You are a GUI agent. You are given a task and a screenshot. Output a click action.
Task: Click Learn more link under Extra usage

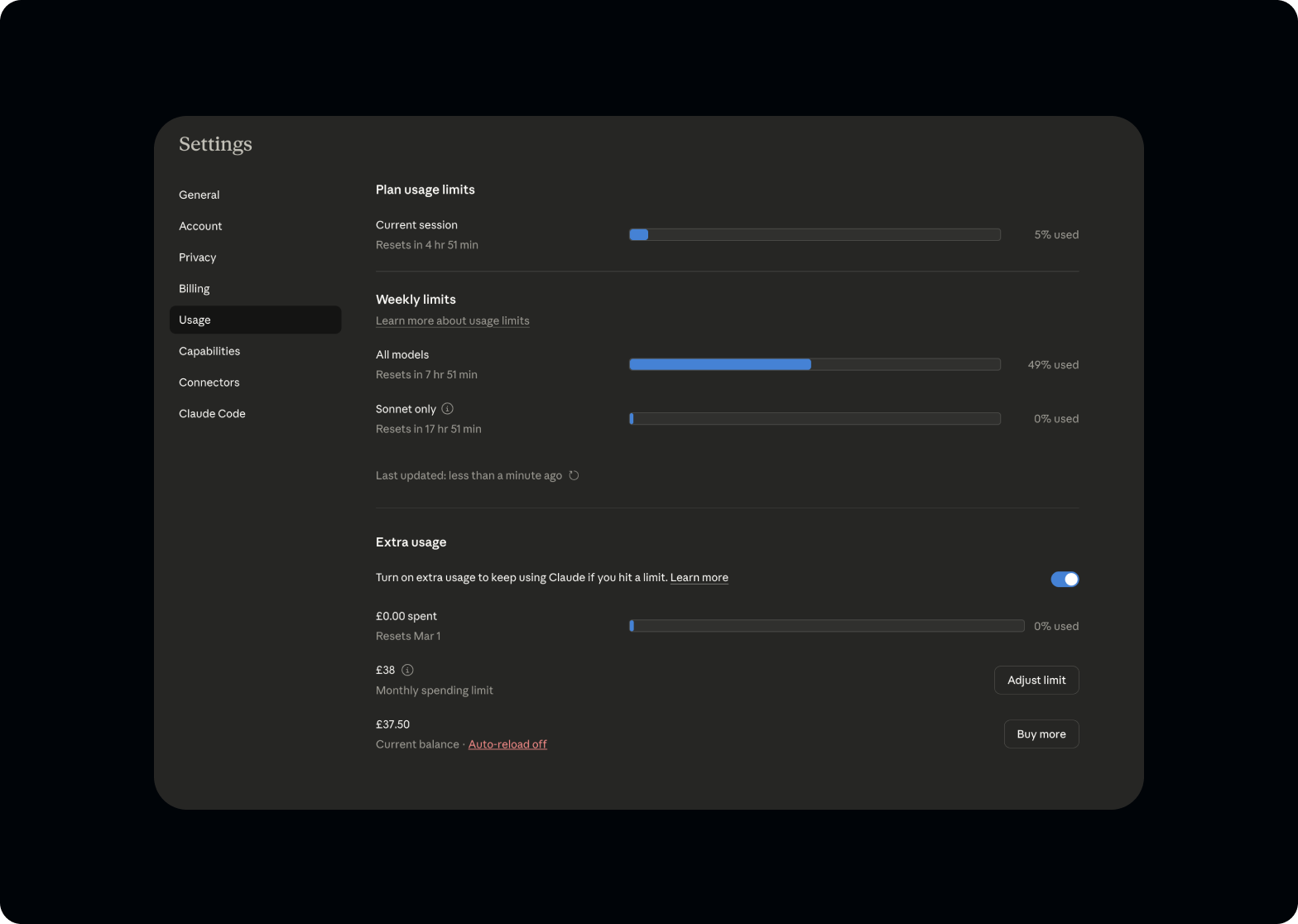point(699,578)
